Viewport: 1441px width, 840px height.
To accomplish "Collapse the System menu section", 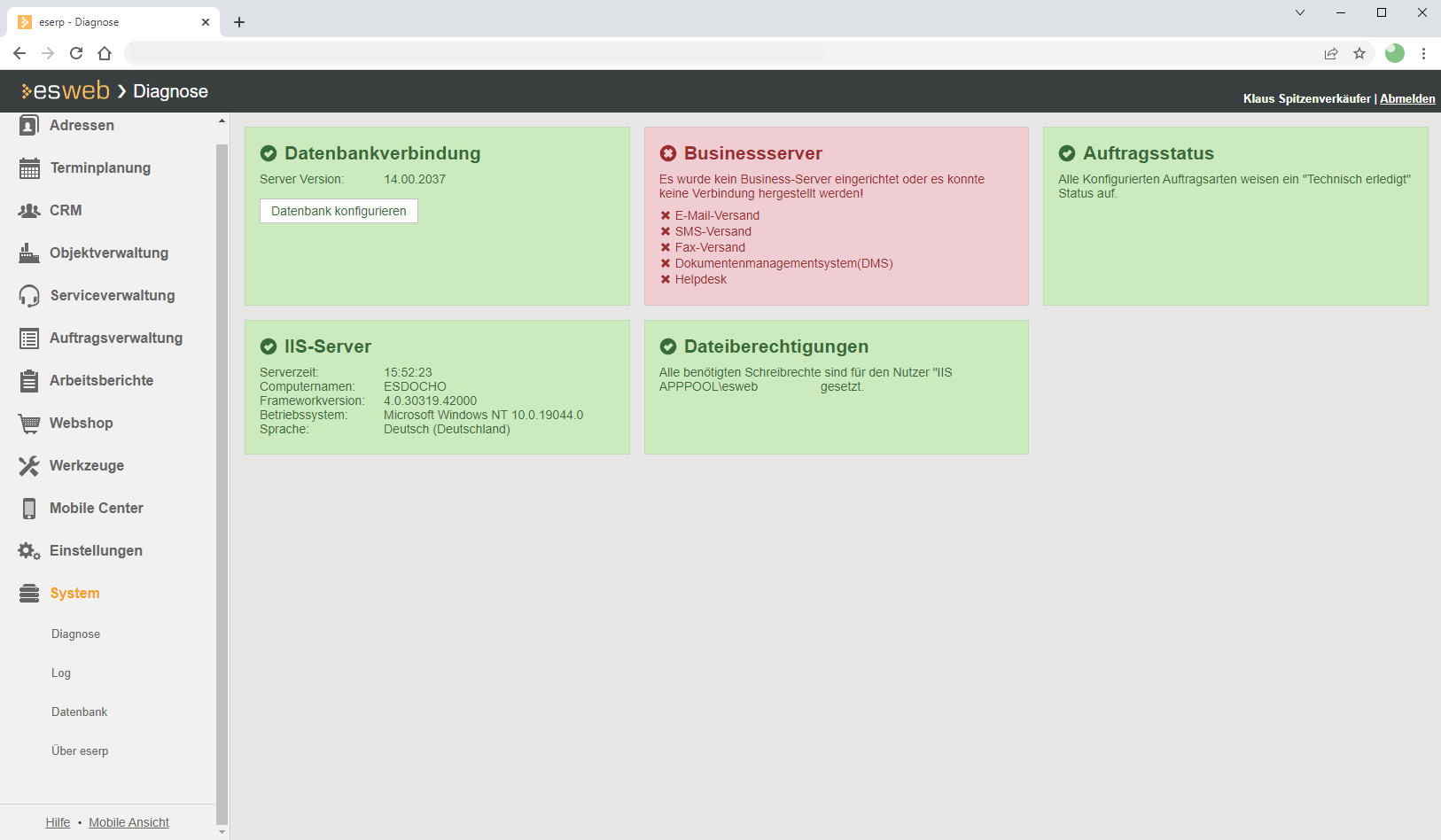I will pos(74,594).
